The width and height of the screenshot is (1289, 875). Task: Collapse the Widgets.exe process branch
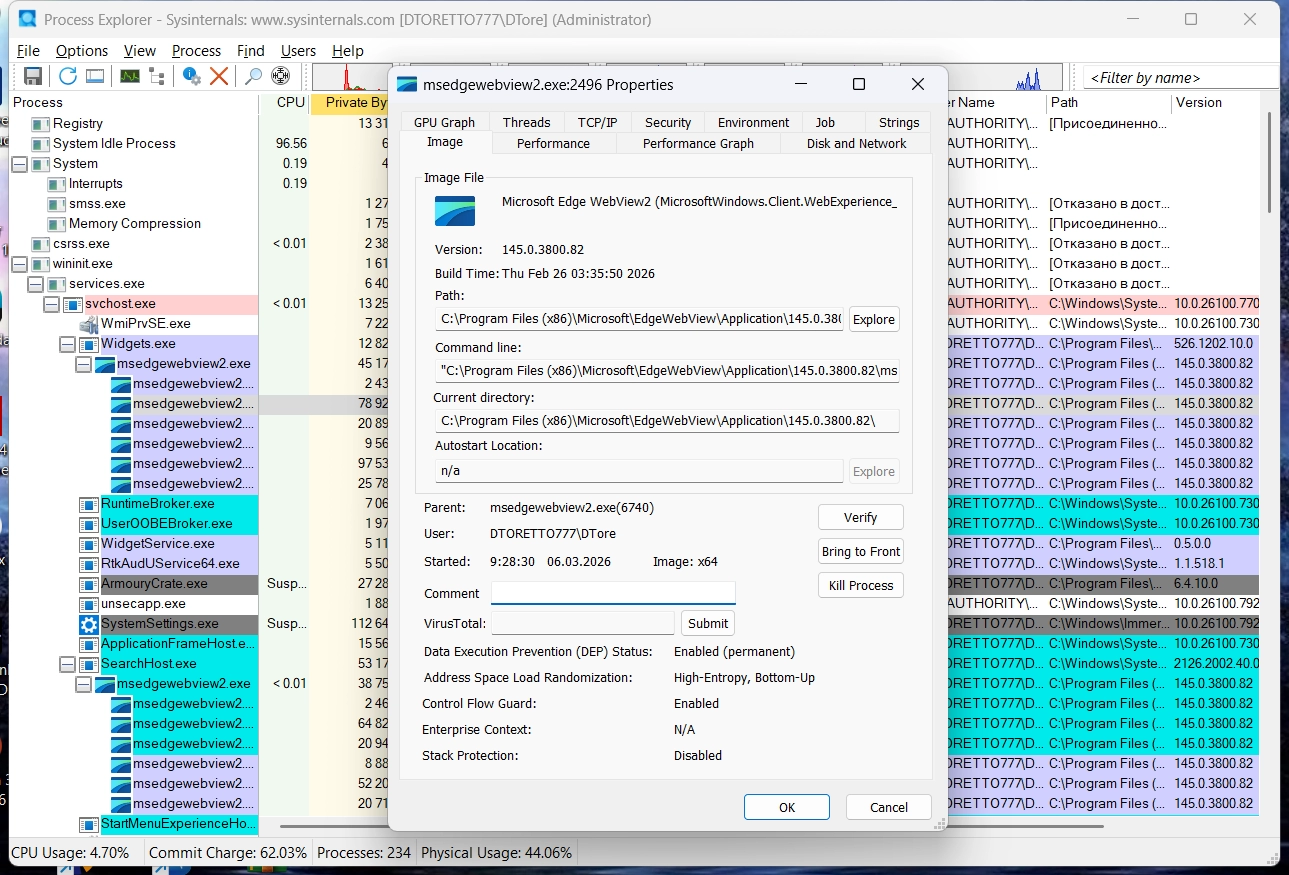[68, 344]
